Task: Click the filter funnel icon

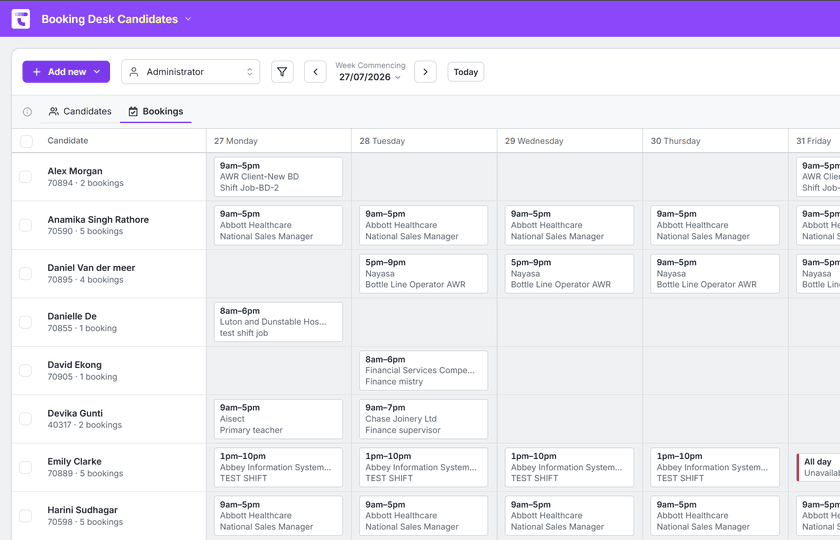Action: pyautogui.click(x=282, y=72)
